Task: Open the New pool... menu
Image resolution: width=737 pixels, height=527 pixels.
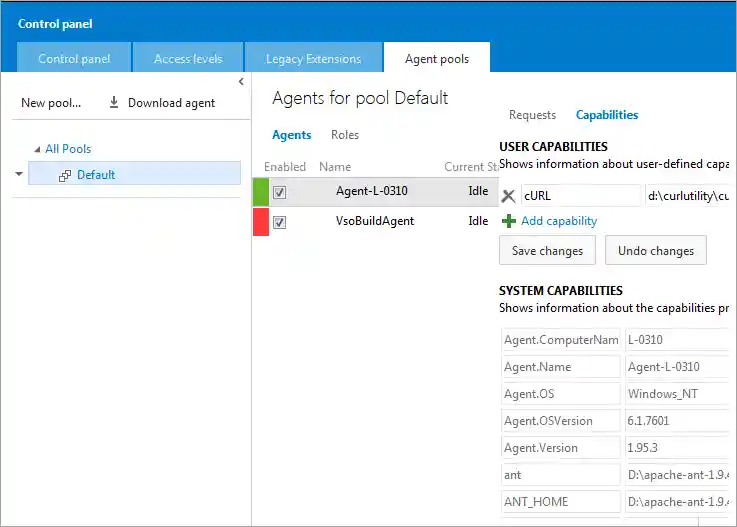Action: coord(51,103)
